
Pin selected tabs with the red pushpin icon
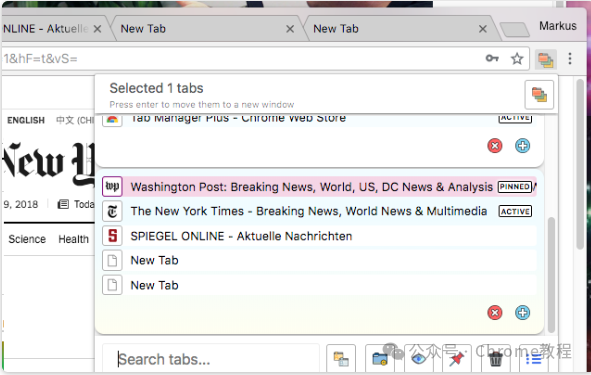coord(457,359)
